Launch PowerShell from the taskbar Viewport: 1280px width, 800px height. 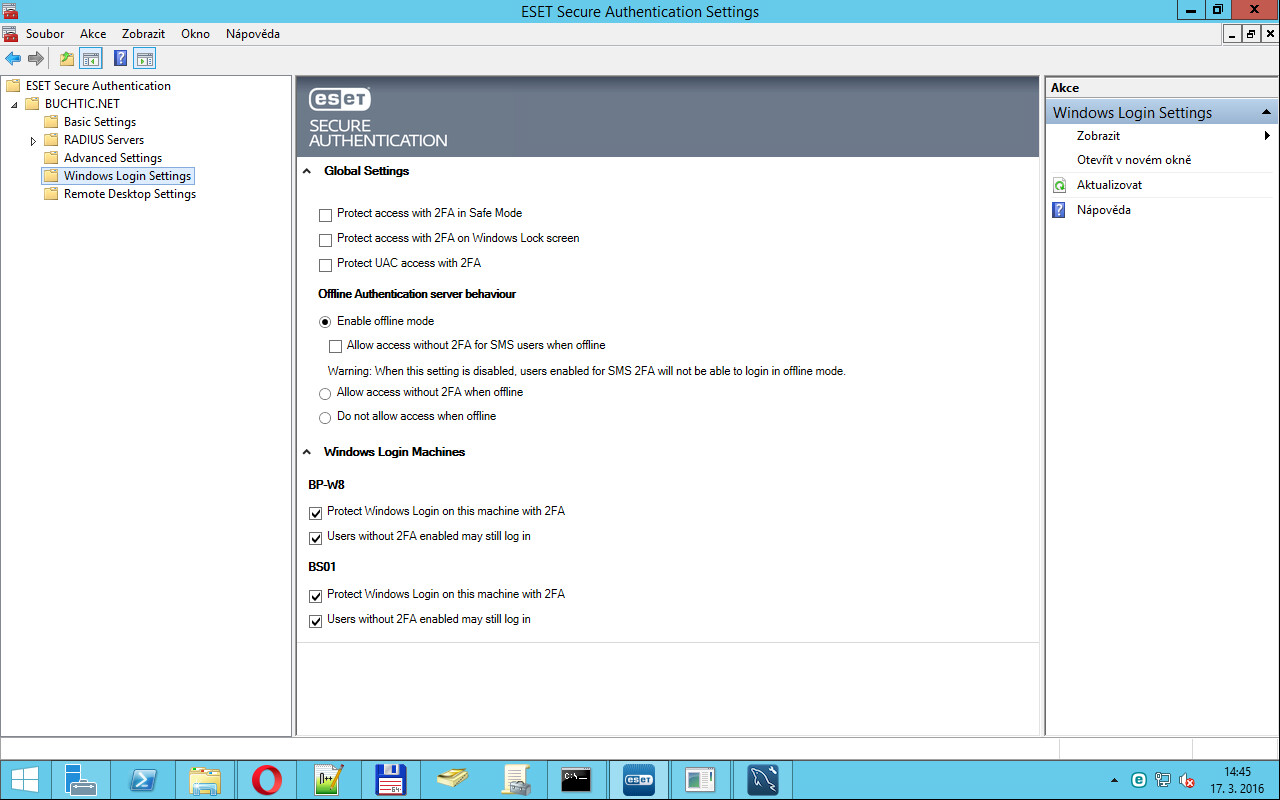click(x=142, y=779)
